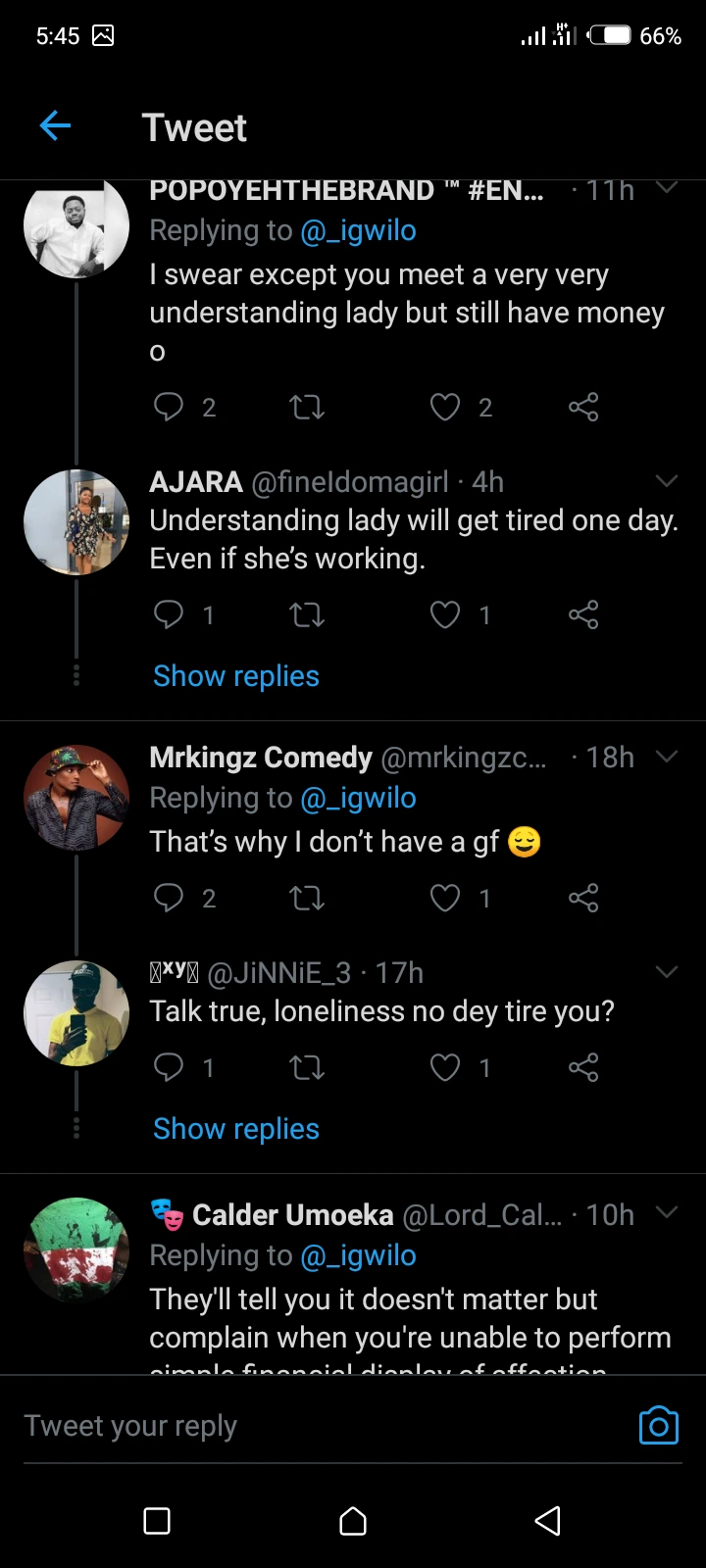Tap the back arrow in Tweet header
706x1568 pixels.
click(x=55, y=125)
